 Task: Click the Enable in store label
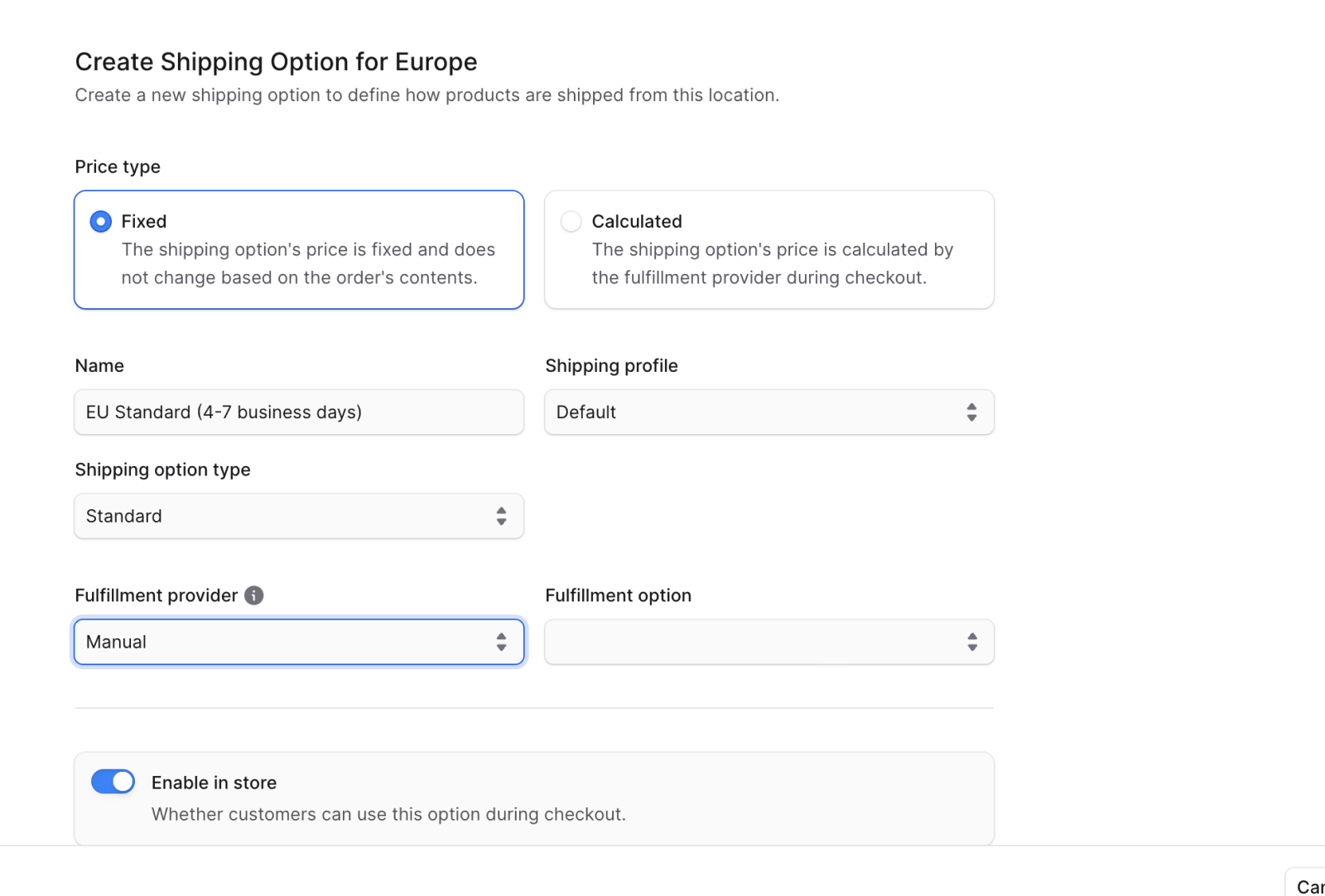pyautogui.click(x=214, y=783)
